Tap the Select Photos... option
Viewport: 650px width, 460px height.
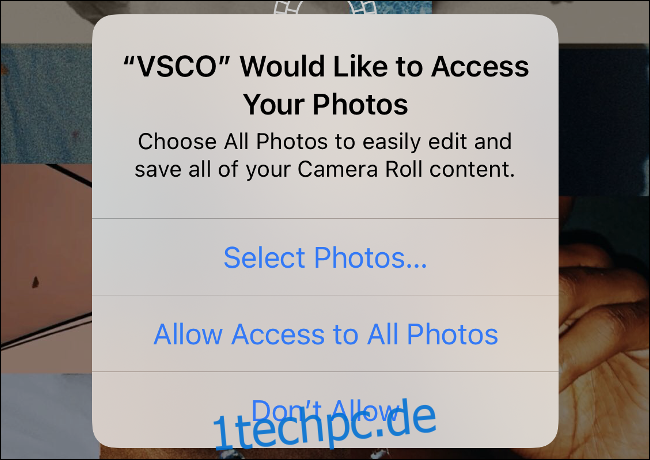[325, 257]
